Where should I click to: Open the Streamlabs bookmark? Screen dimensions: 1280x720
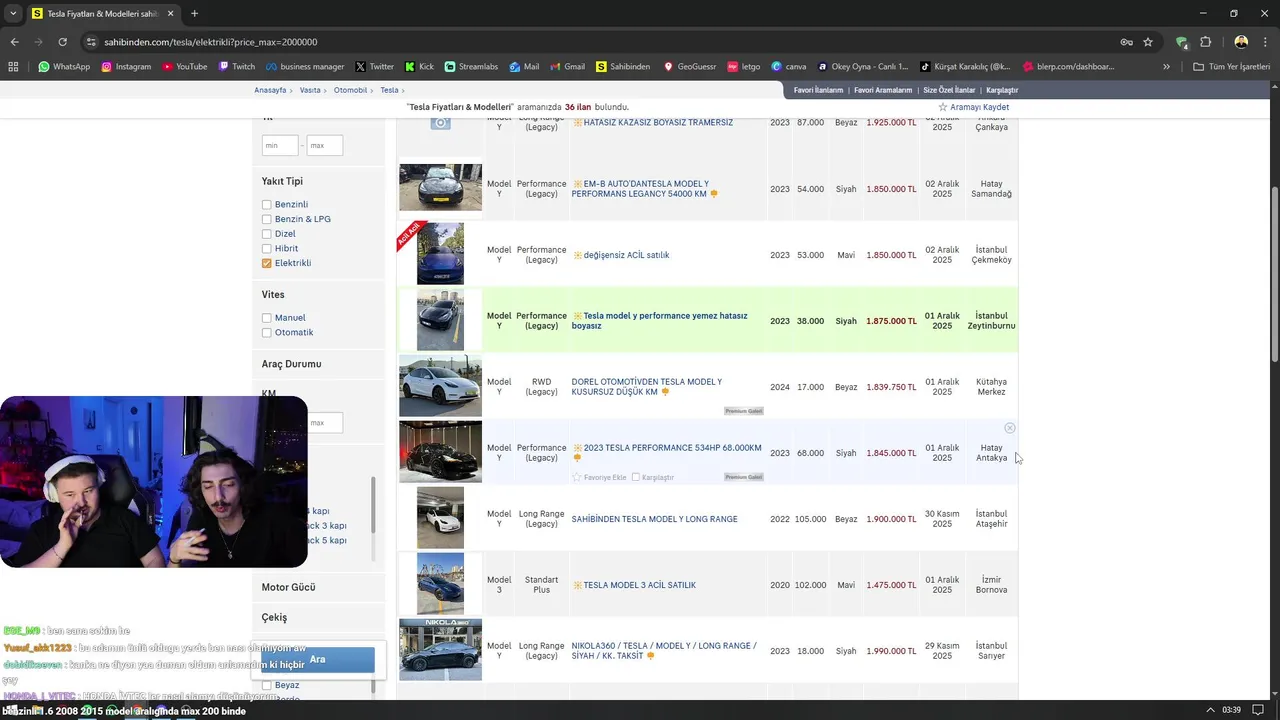click(471, 67)
